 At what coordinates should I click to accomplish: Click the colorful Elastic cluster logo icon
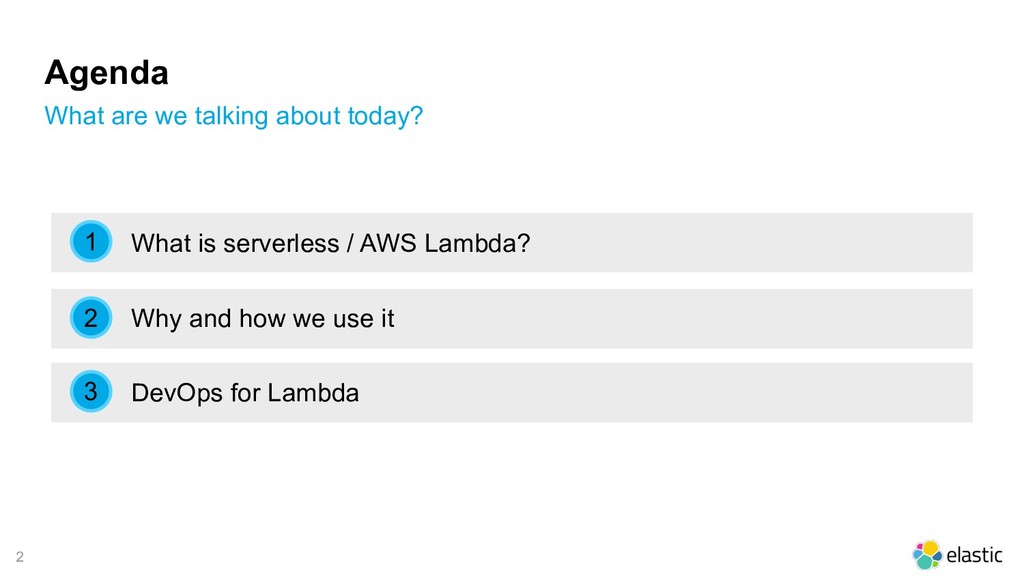click(x=927, y=555)
